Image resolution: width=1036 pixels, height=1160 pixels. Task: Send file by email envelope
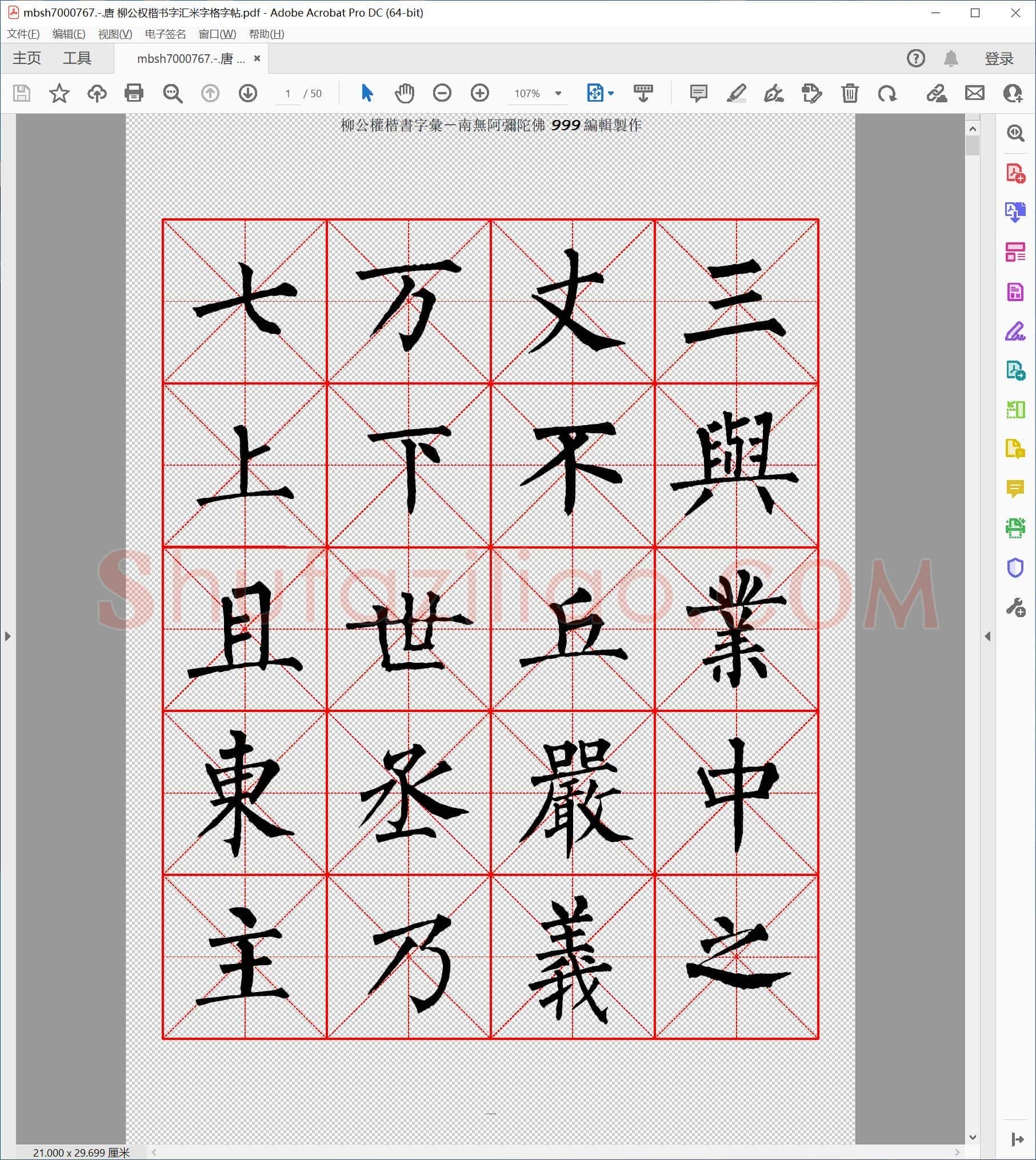pos(975,93)
